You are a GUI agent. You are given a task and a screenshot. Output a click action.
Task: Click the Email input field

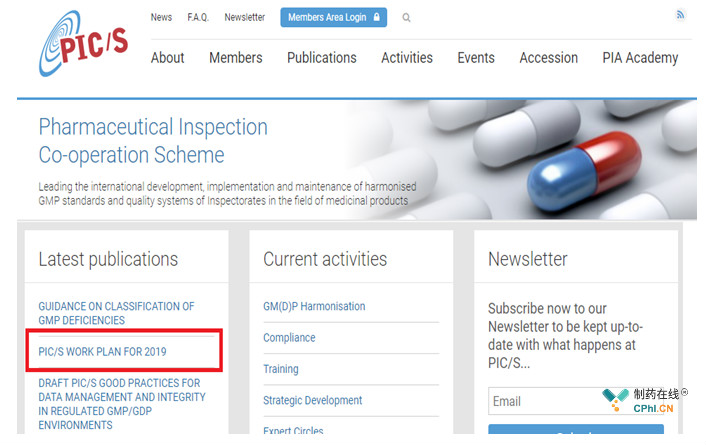(x=576, y=401)
